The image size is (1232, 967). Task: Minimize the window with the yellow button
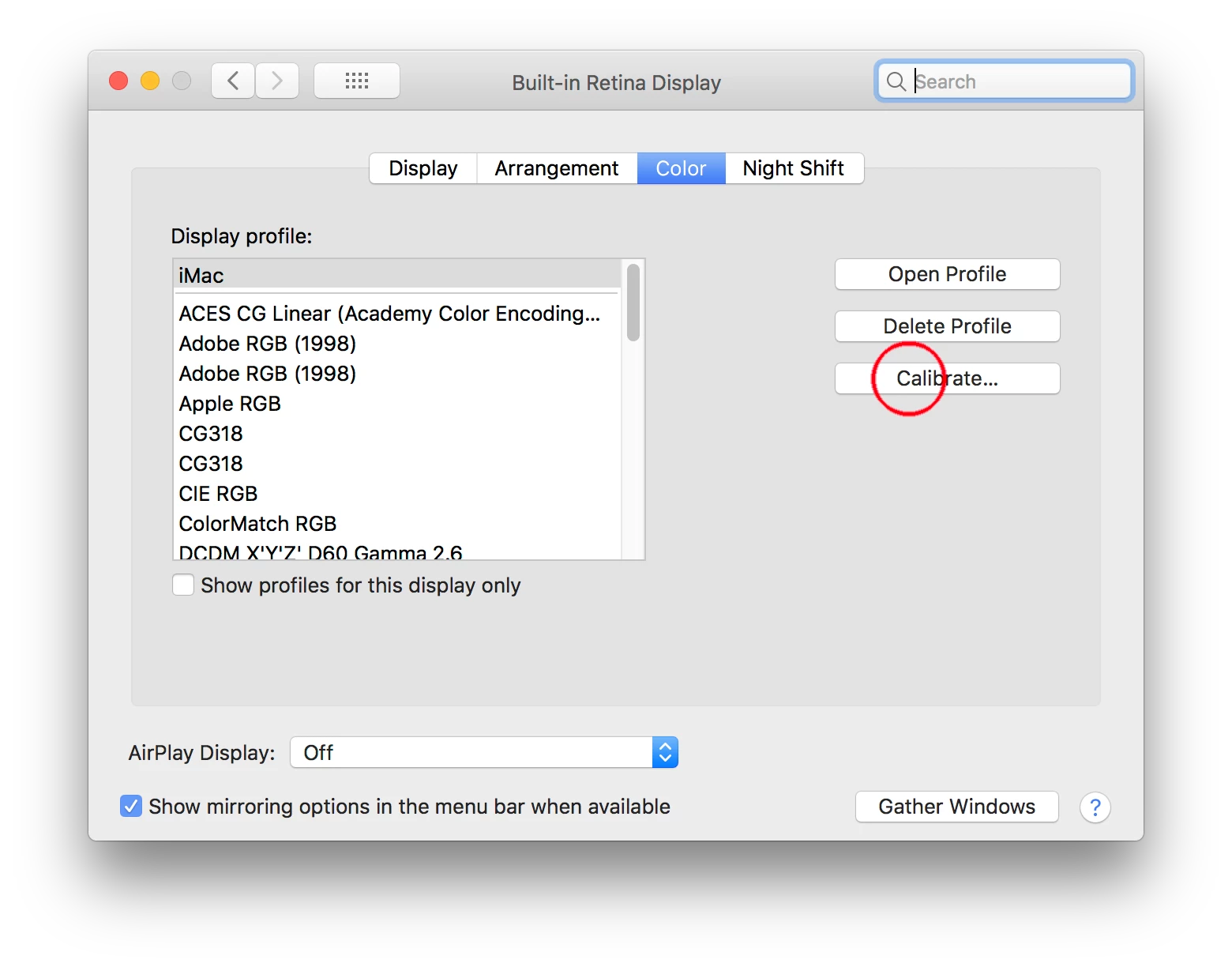click(150, 81)
